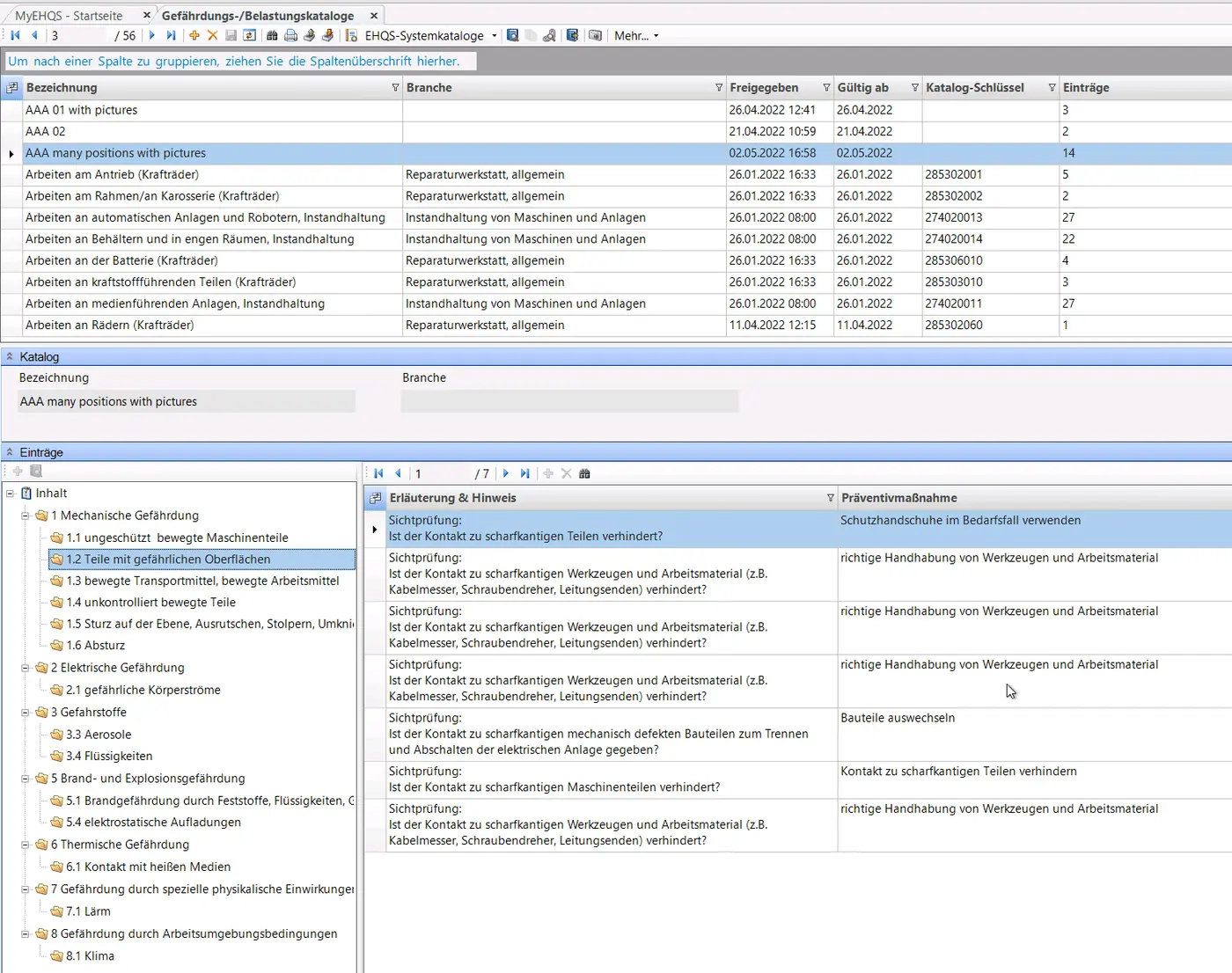The image size is (1232, 973).
Task: Go to first catalog record in main toolbar
Action: (x=15, y=35)
